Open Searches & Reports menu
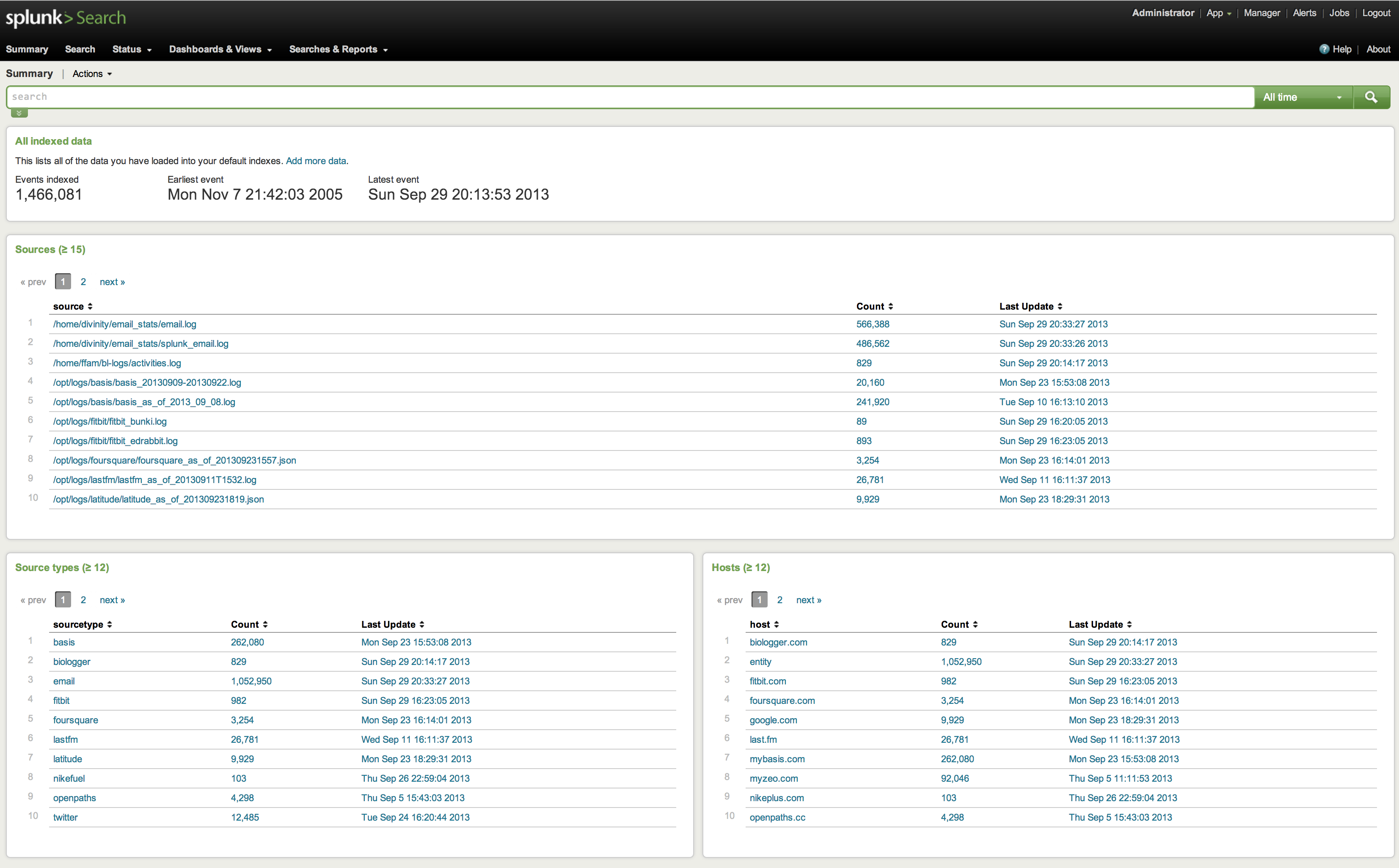1399x868 pixels. [338, 49]
